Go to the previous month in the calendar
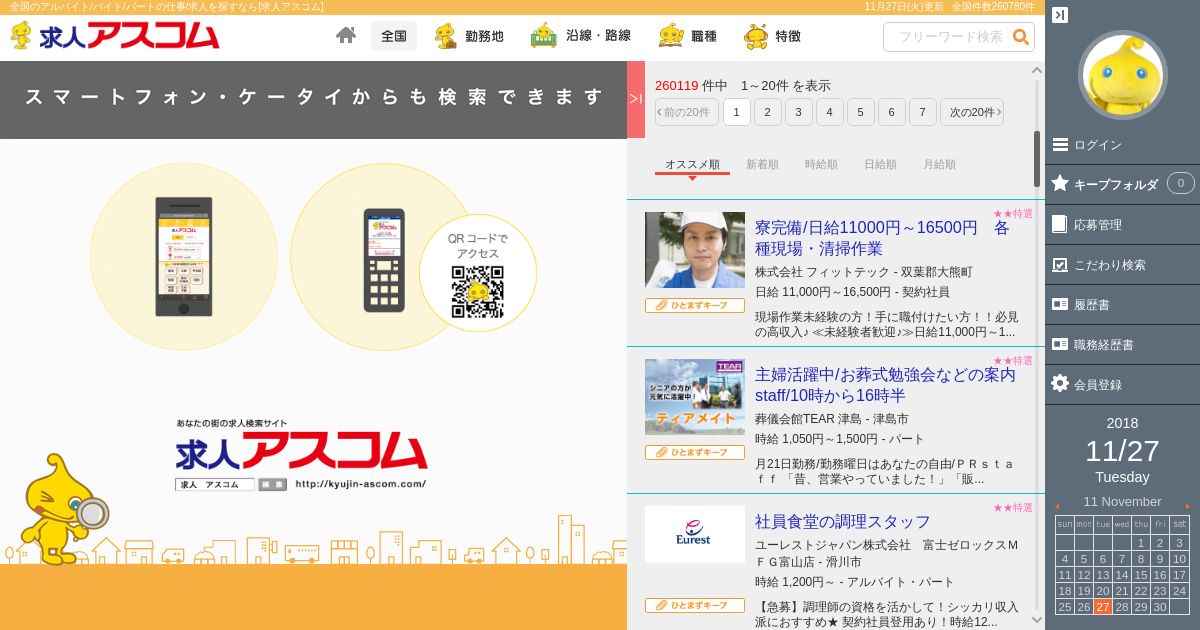The height and width of the screenshot is (630, 1200). (x=1057, y=506)
